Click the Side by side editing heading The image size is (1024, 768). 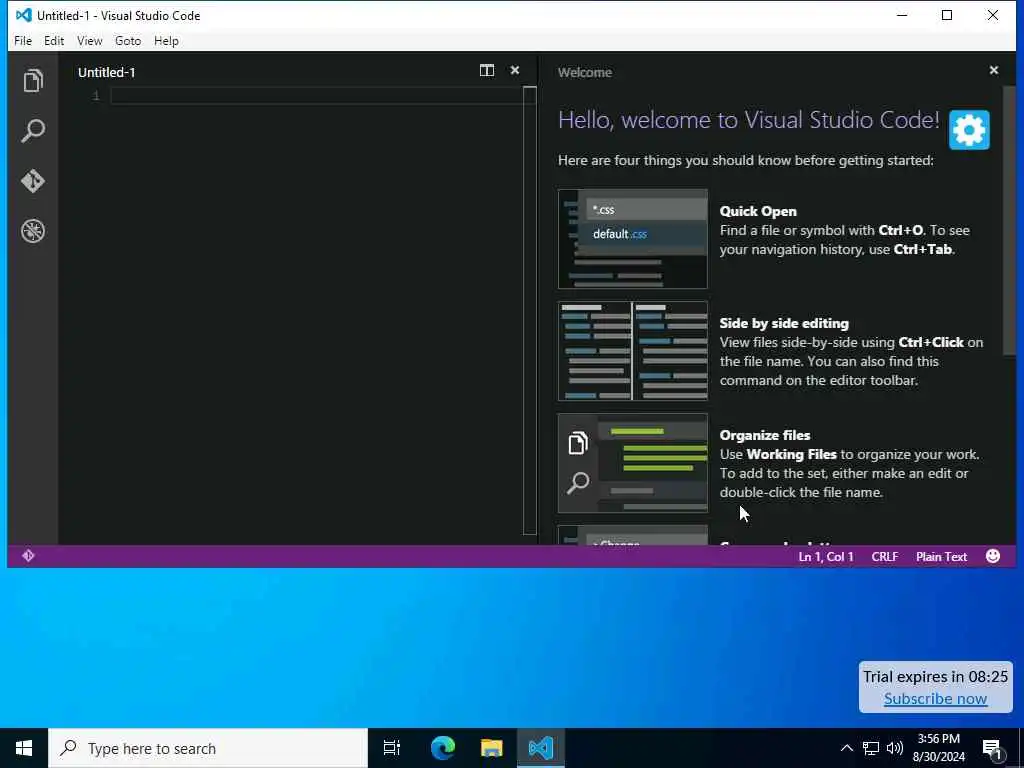784,323
